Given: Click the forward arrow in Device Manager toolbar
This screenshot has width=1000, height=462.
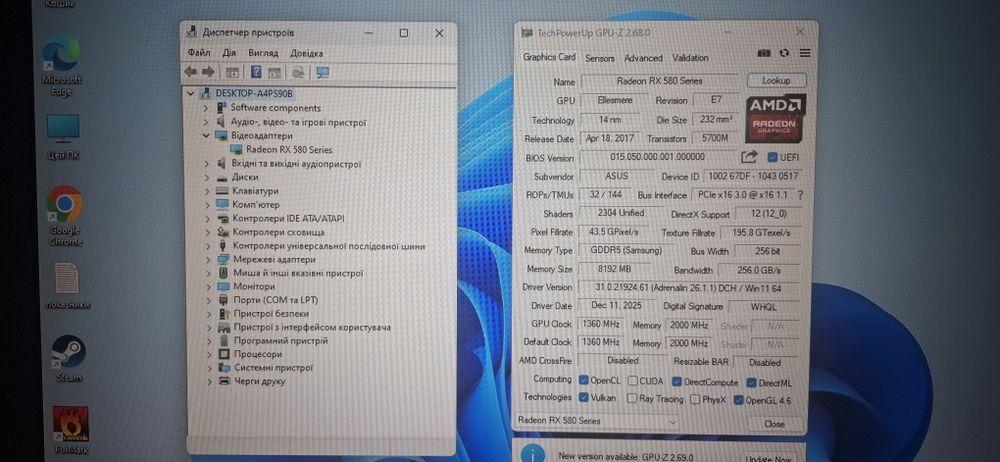Looking at the screenshot, I should pos(208,72).
